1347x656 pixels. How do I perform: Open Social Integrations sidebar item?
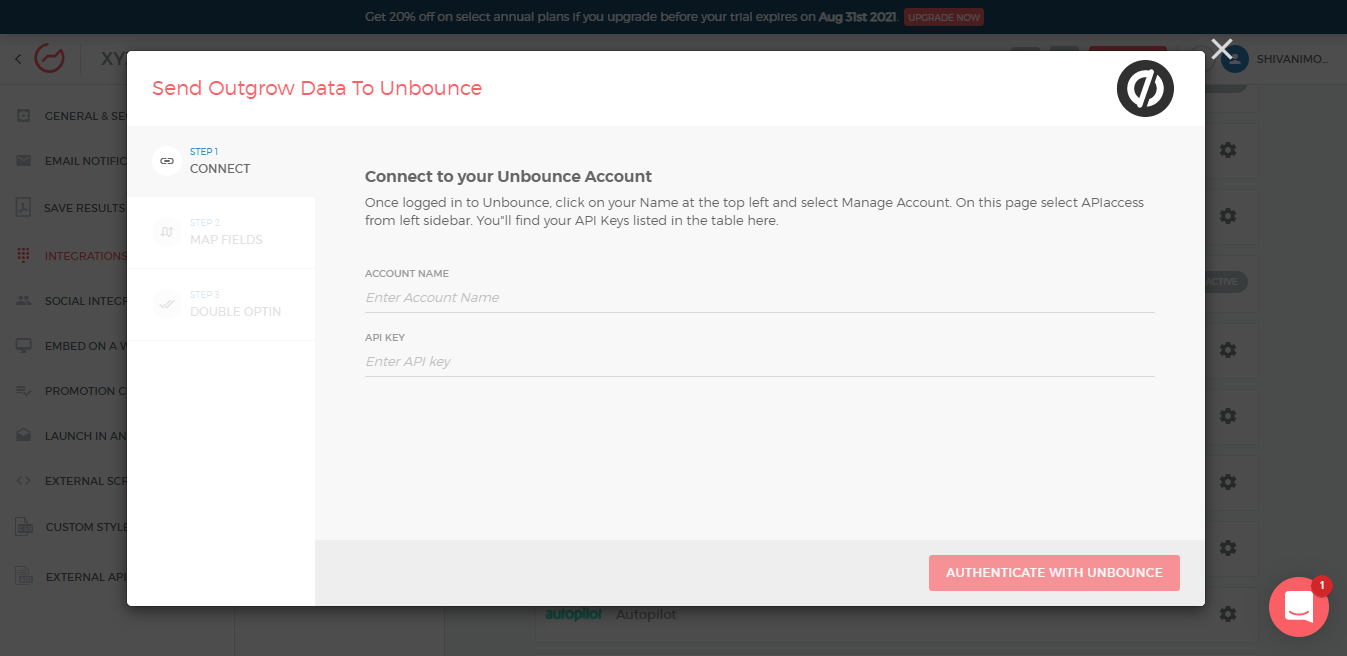[72, 301]
